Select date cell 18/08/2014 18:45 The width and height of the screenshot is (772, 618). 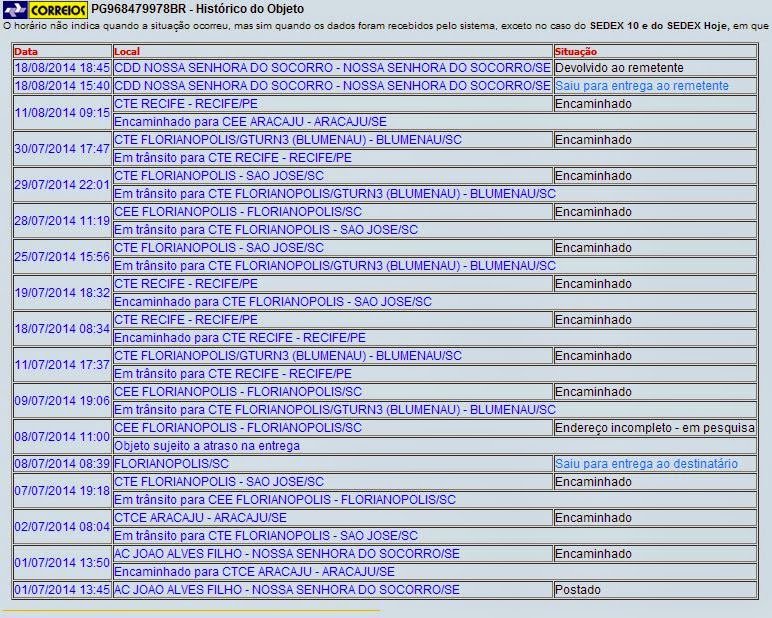tap(62, 67)
